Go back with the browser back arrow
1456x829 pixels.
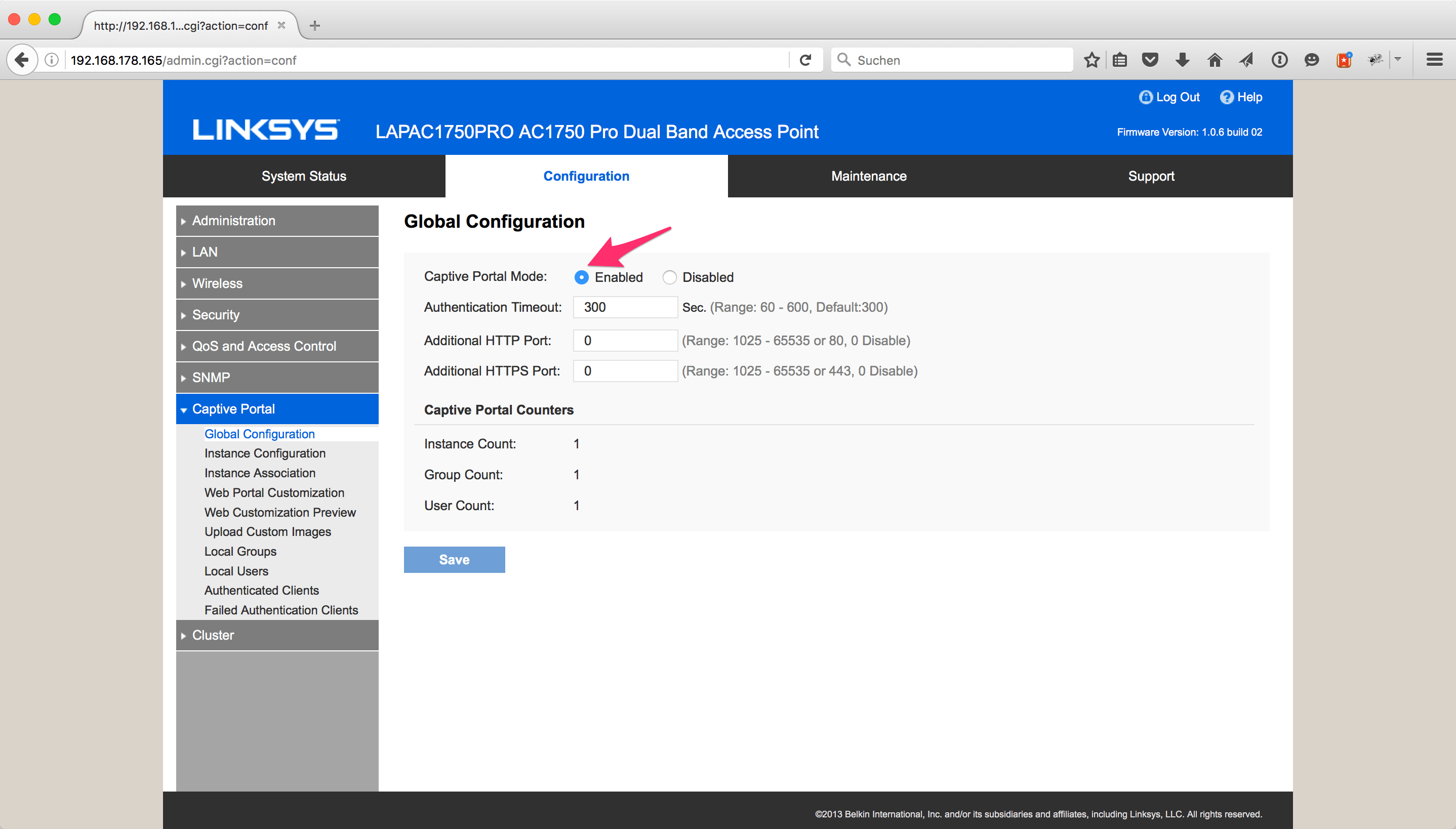tap(22, 60)
